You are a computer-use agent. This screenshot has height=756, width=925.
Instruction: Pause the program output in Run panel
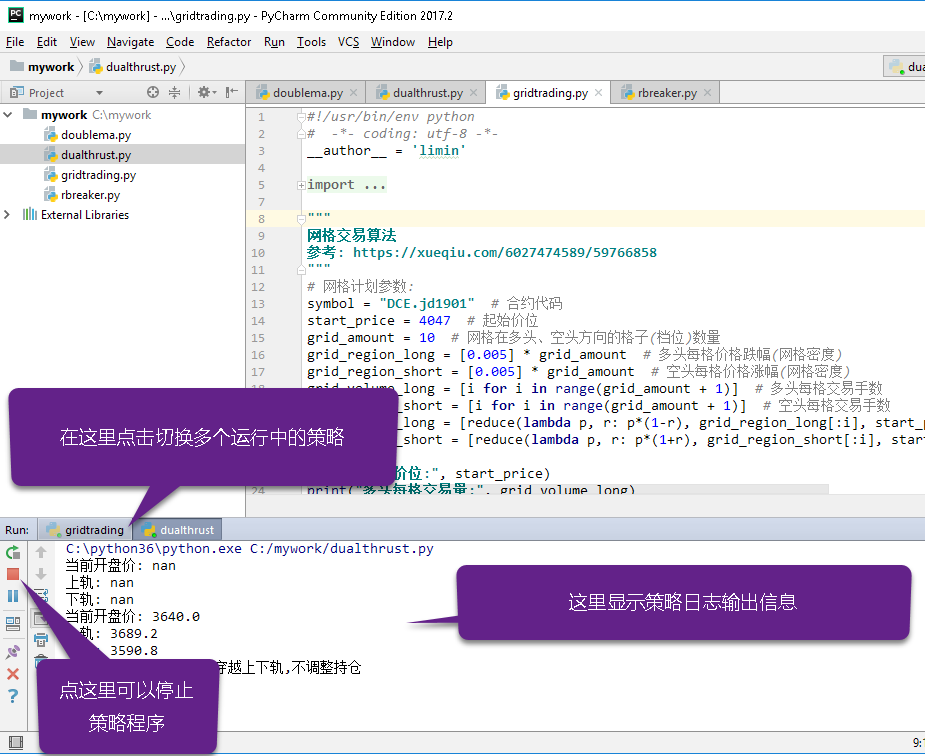[13, 596]
